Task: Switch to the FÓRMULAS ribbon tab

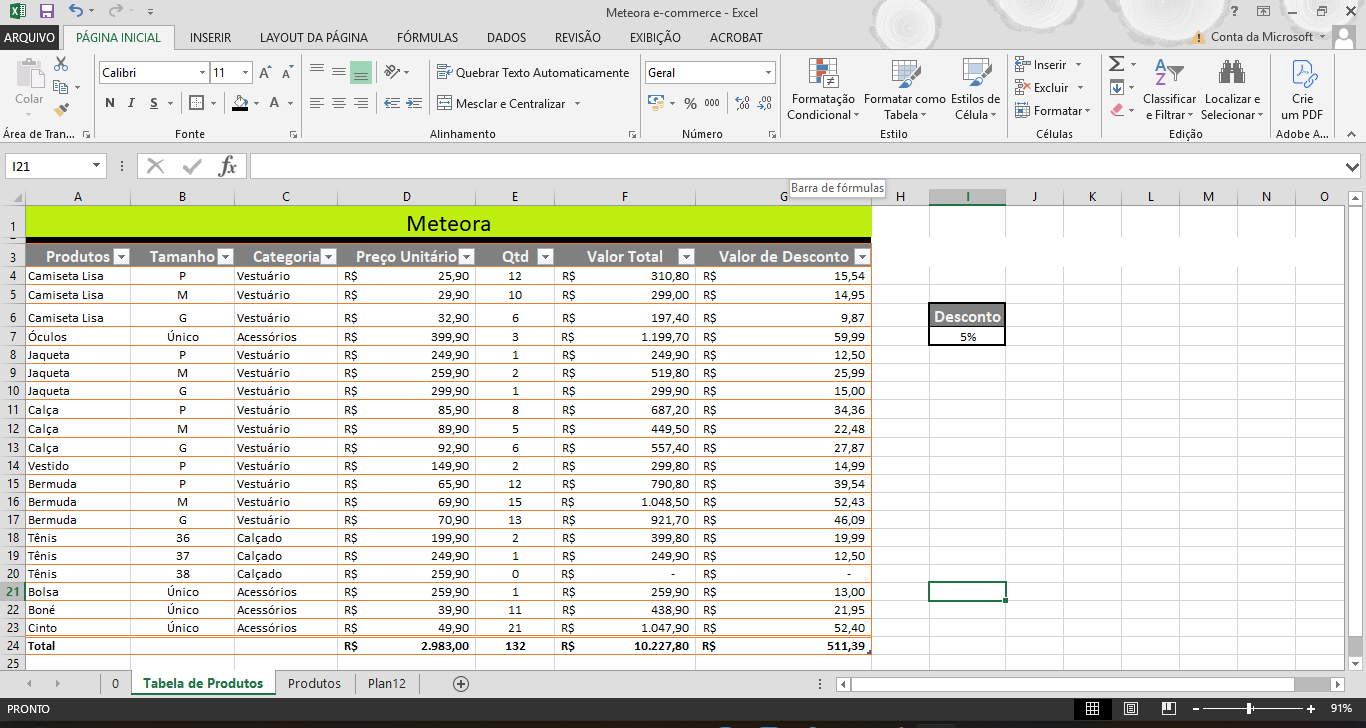Action: [x=427, y=37]
